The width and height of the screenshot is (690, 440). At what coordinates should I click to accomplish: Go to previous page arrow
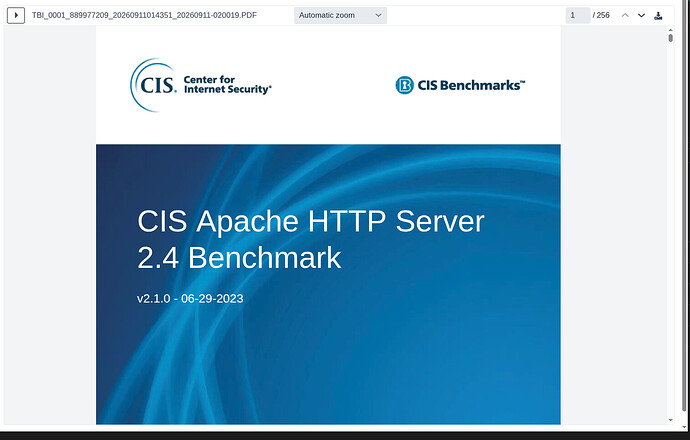625,15
